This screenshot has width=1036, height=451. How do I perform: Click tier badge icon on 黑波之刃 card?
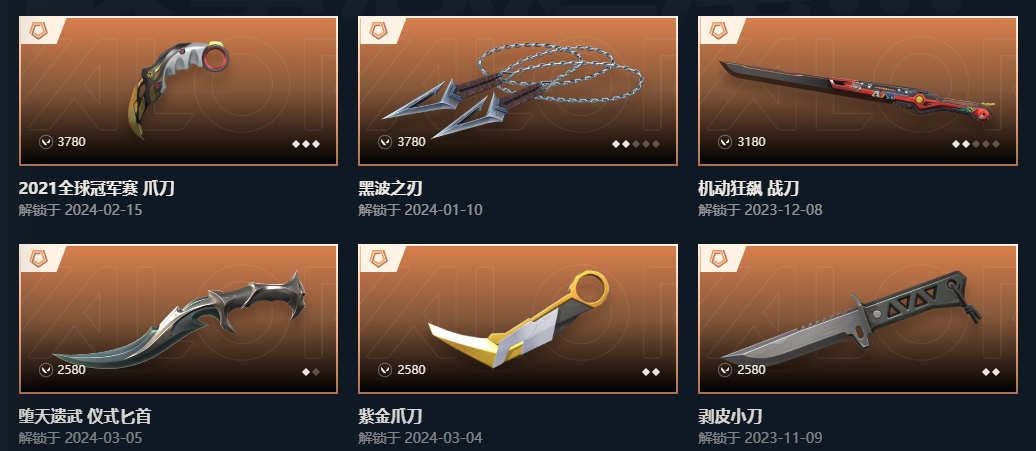(x=378, y=30)
